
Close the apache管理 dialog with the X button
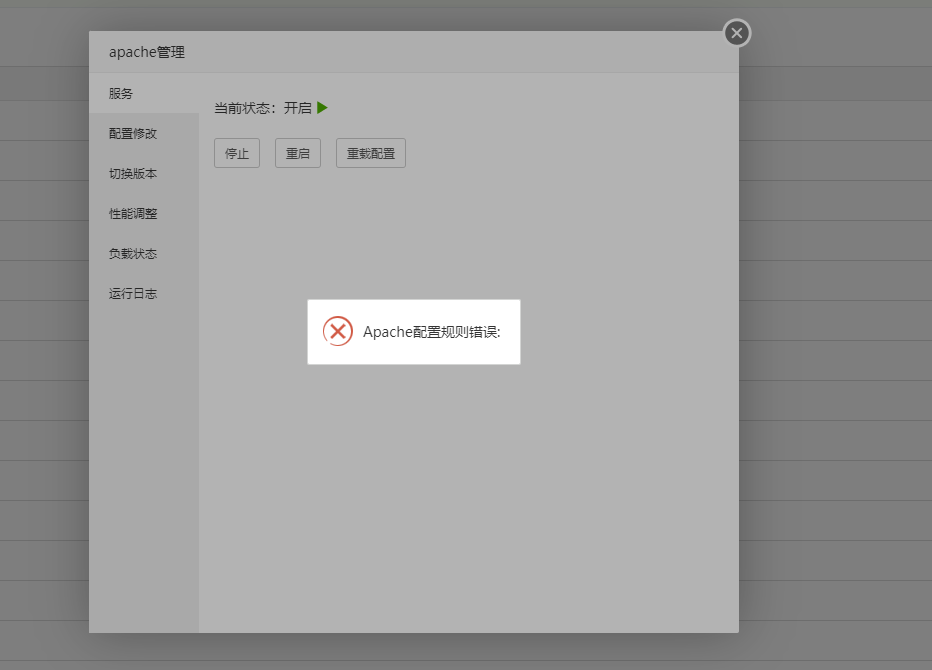pyautogui.click(x=737, y=33)
